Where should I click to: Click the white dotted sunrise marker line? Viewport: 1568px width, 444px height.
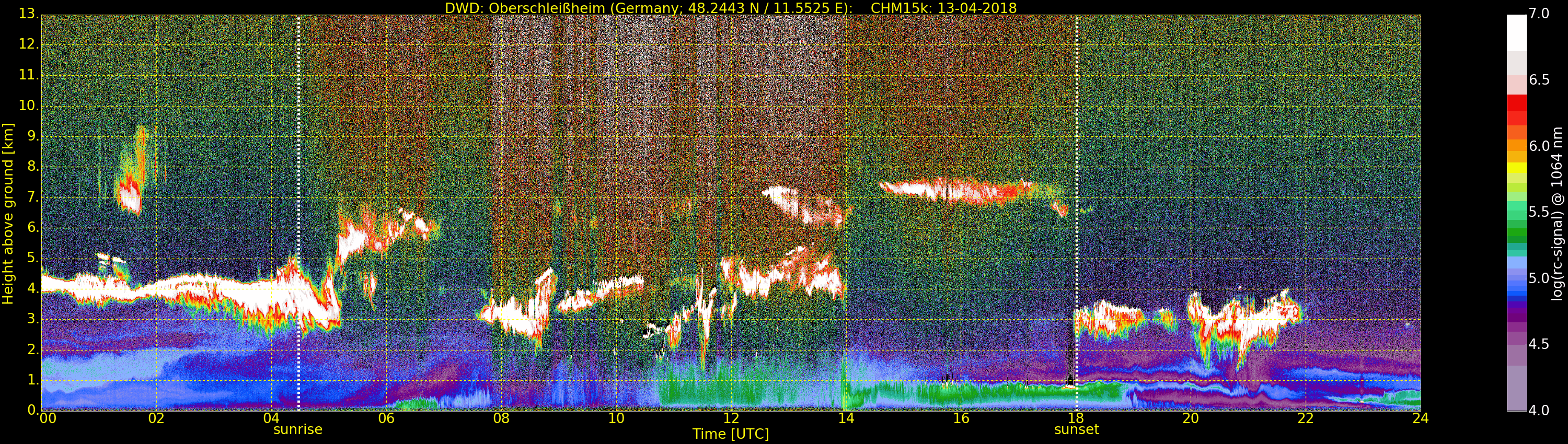299,213
